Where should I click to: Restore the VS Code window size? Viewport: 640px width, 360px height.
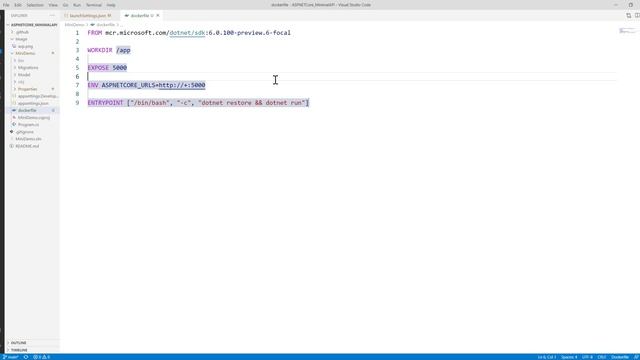click(631, 5)
